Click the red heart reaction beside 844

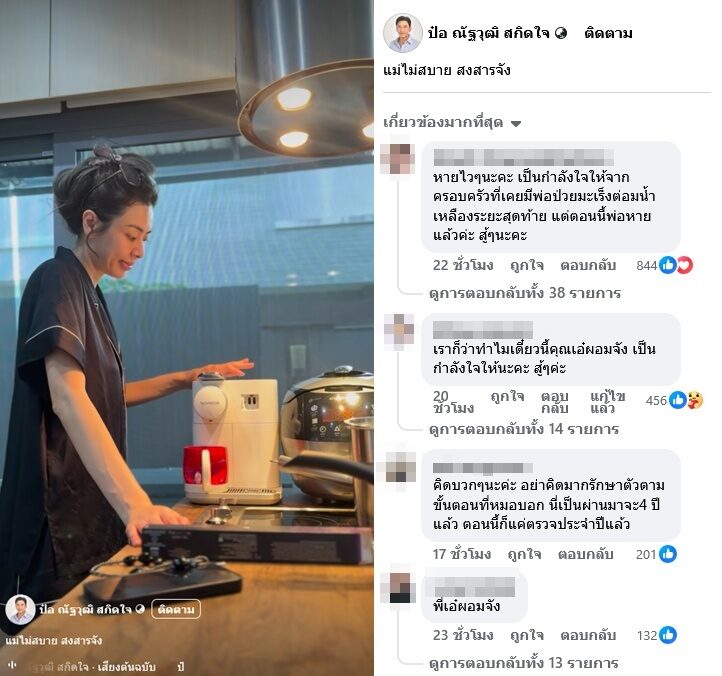point(684,265)
